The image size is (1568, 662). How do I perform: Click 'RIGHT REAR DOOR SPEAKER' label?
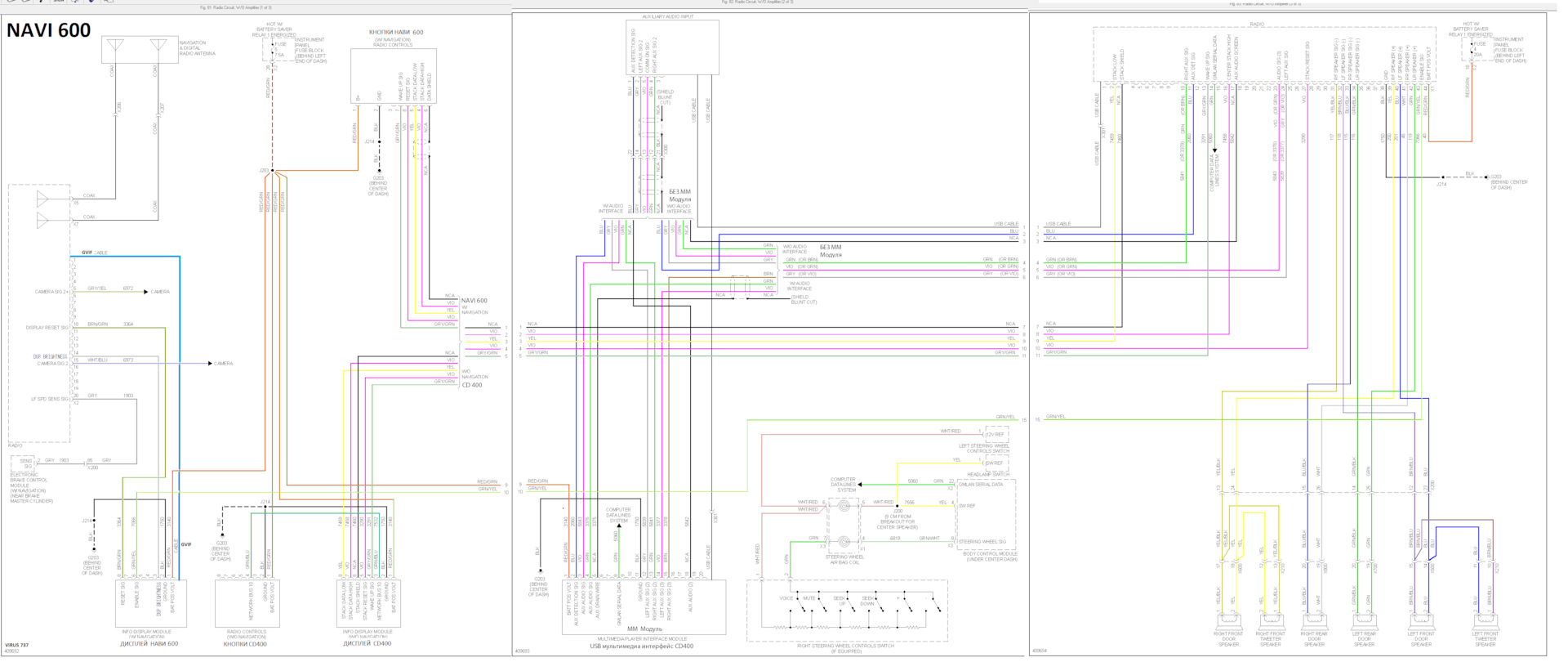pos(1314,639)
